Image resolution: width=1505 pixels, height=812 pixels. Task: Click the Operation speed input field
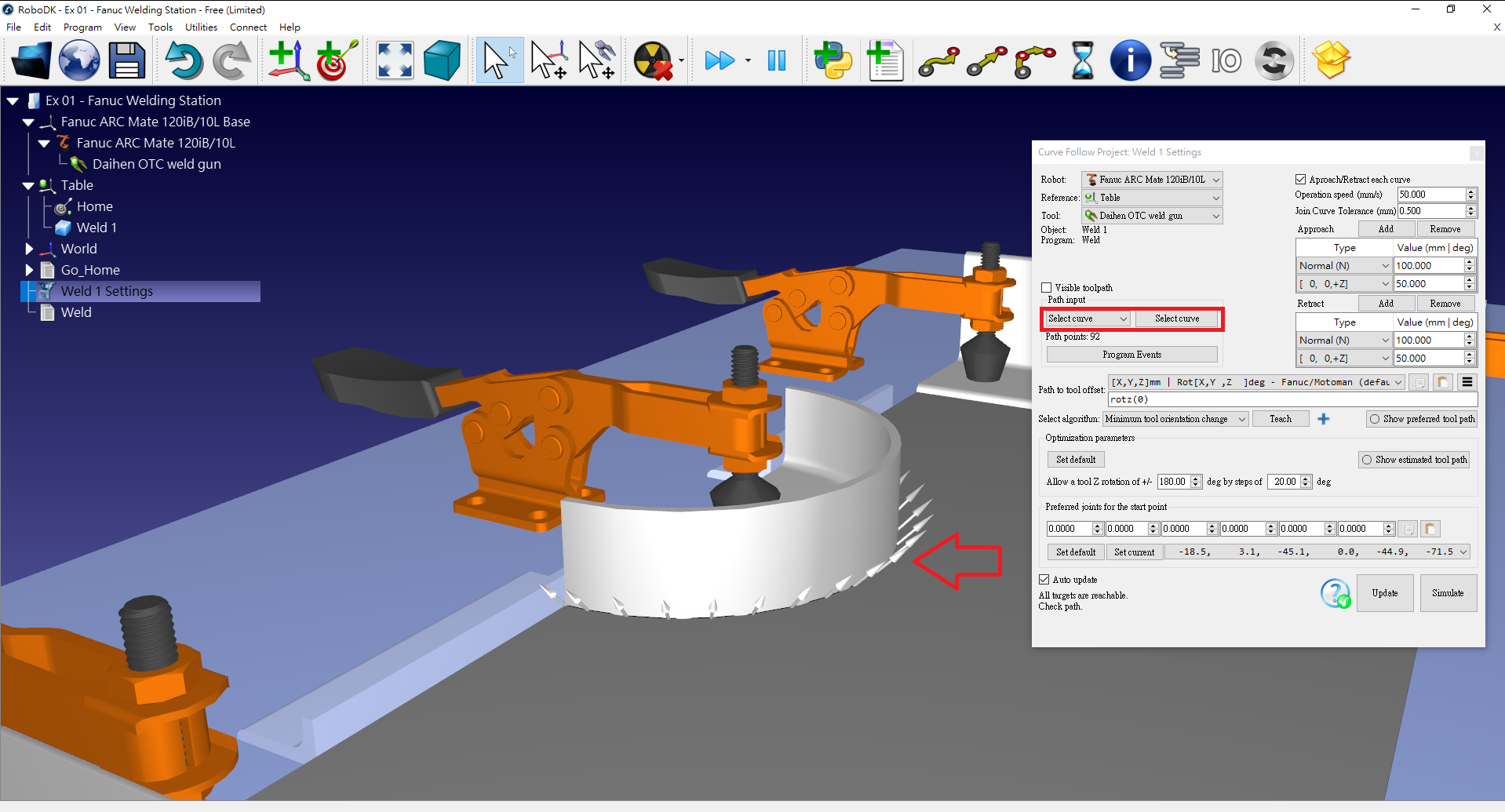click(1430, 195)
